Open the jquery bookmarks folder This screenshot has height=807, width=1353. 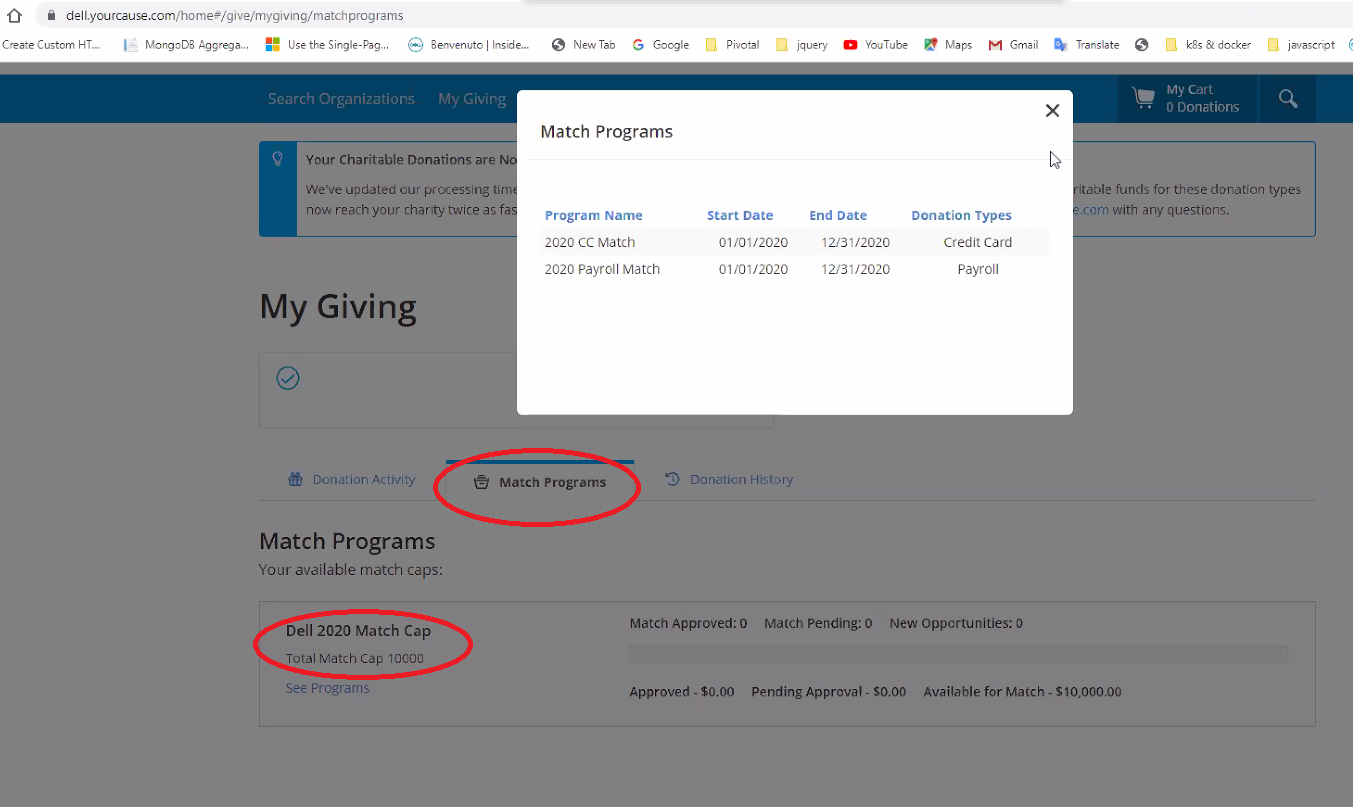801,44
